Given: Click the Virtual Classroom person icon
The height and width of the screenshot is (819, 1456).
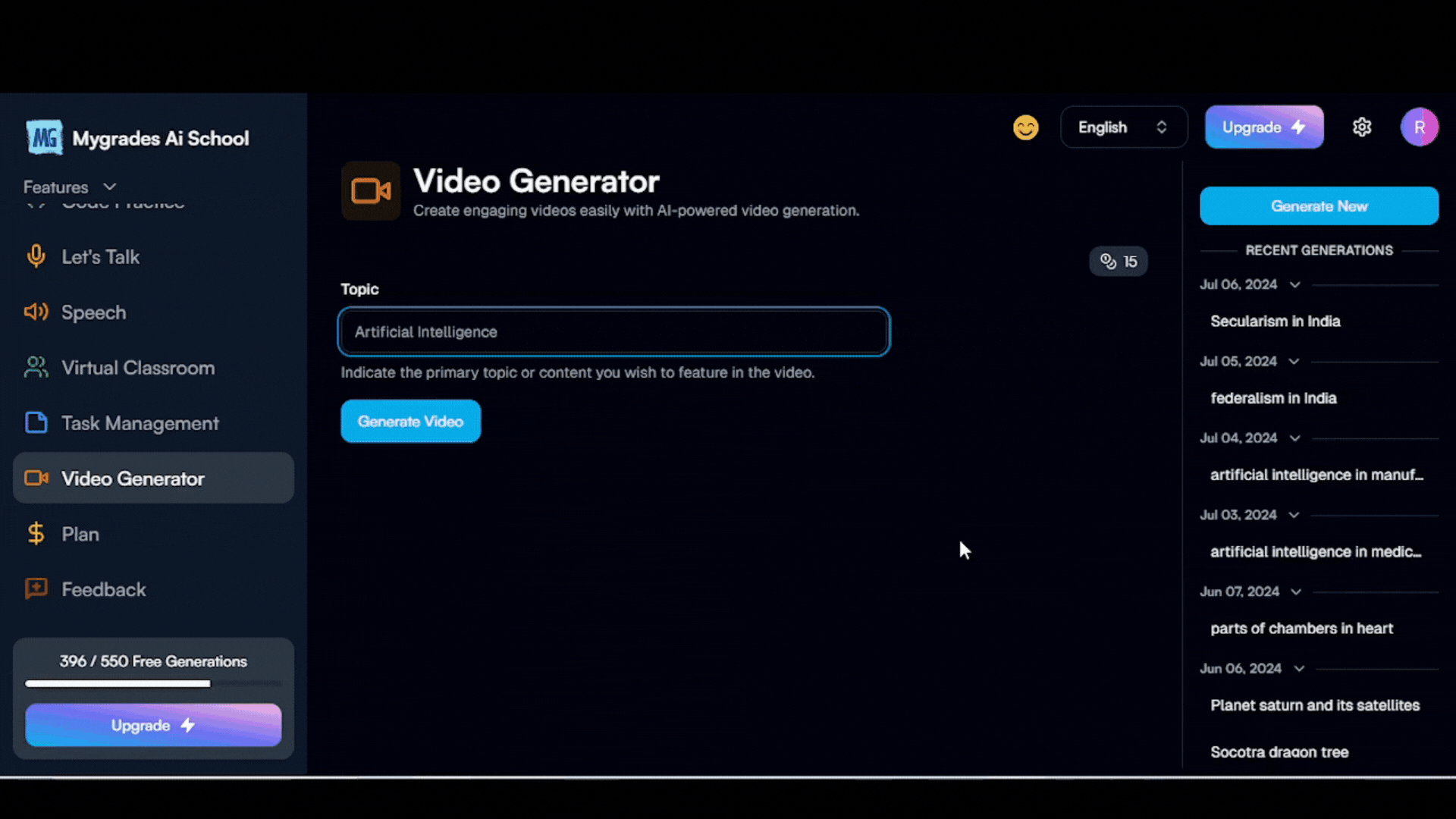Looking at the screenshot, I should [36, 367].
